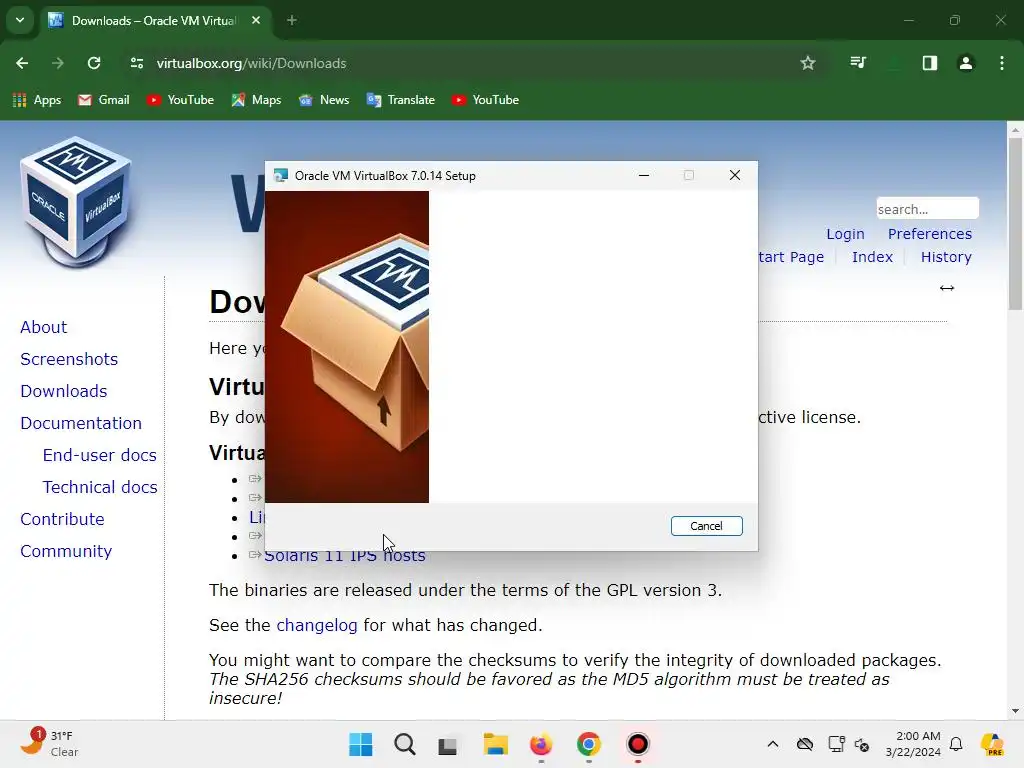Open the Start Page link
The image size is (1024, 768).
coord(792,257)
